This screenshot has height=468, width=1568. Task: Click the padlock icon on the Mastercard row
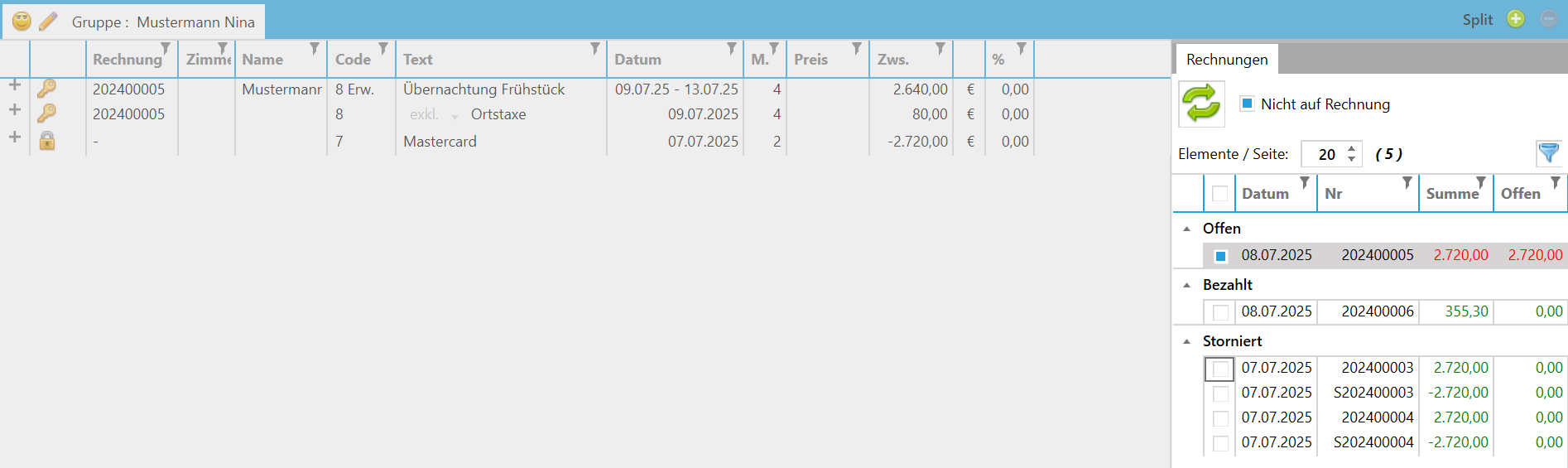click(47, 141)
